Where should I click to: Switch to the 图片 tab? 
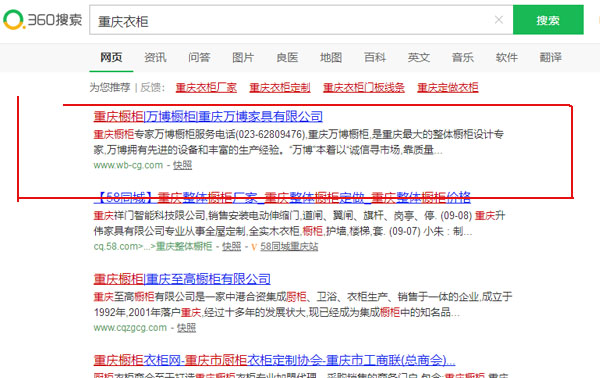click(x=243, y=57)
